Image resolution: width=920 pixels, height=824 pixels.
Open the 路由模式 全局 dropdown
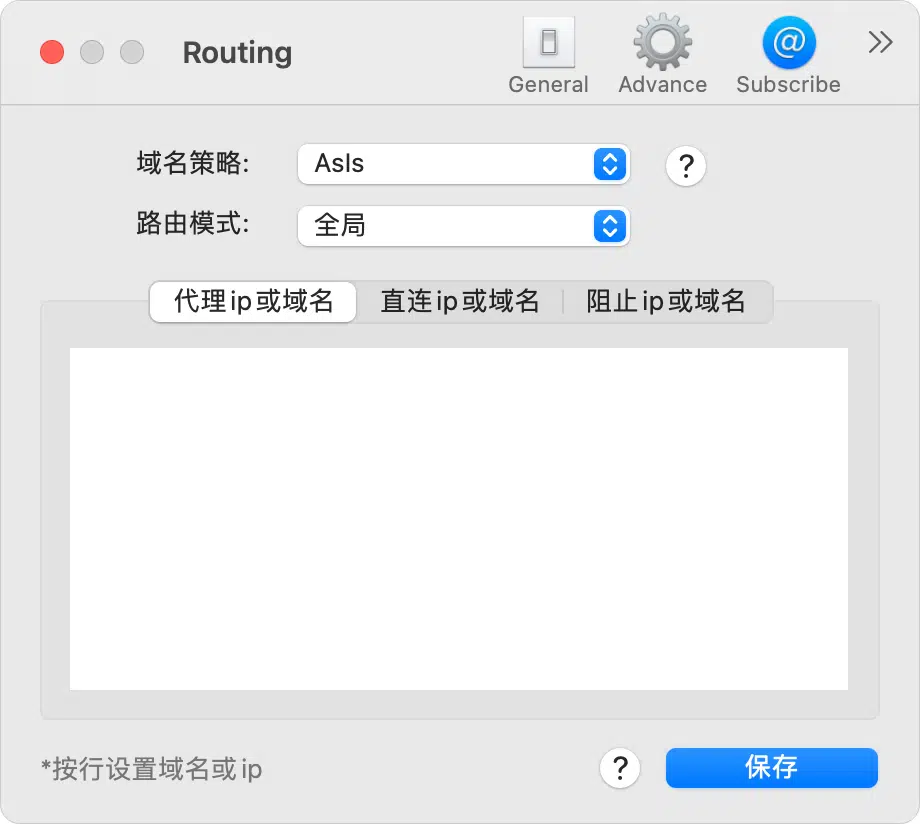click(464, 226)
